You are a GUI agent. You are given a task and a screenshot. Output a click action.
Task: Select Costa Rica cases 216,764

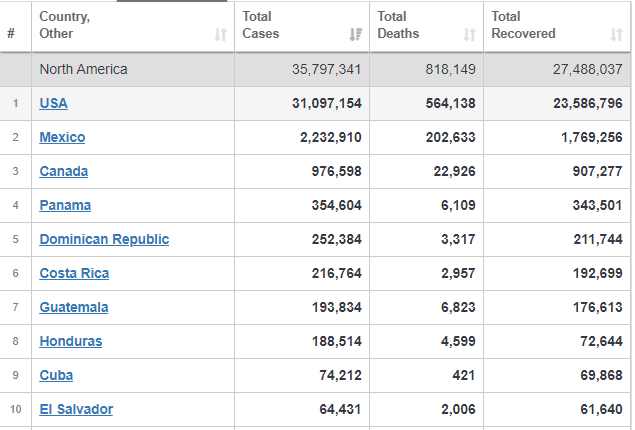(x=337, y=273)
